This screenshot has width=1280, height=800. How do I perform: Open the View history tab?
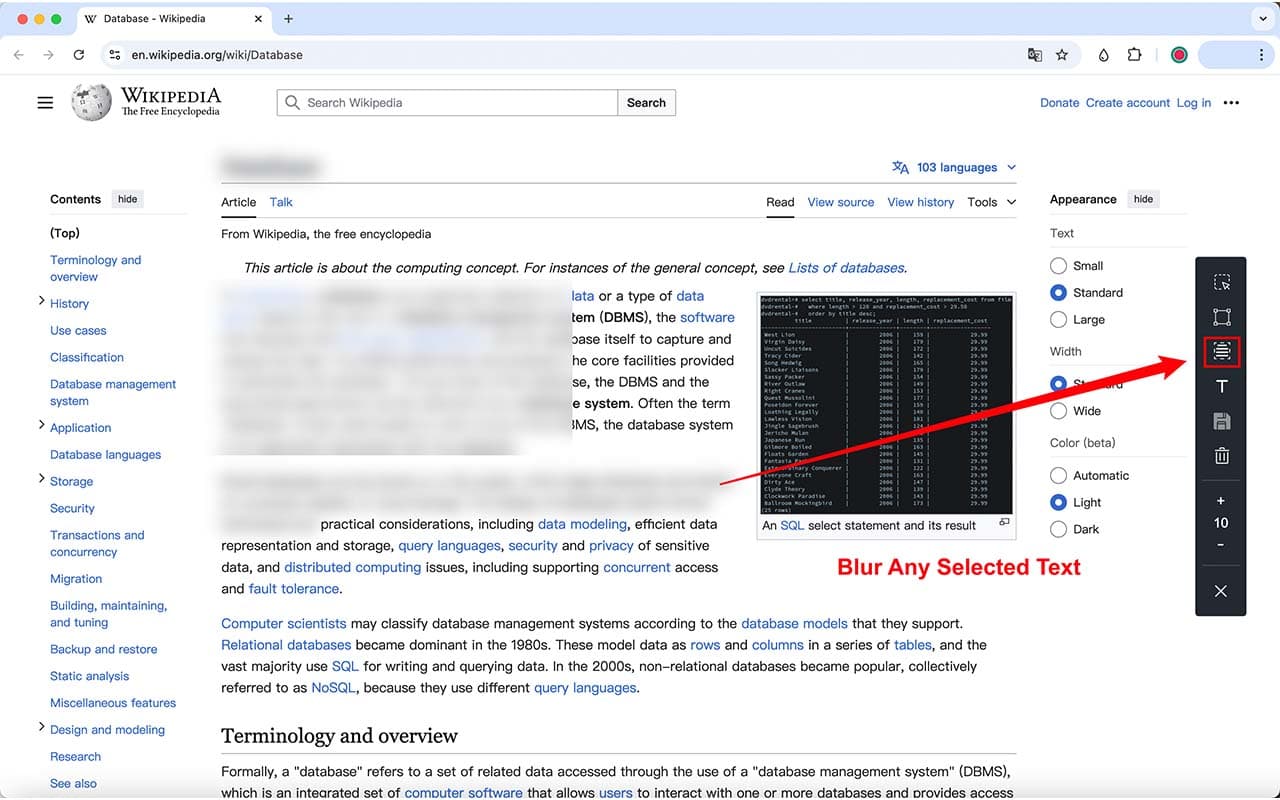920,202
